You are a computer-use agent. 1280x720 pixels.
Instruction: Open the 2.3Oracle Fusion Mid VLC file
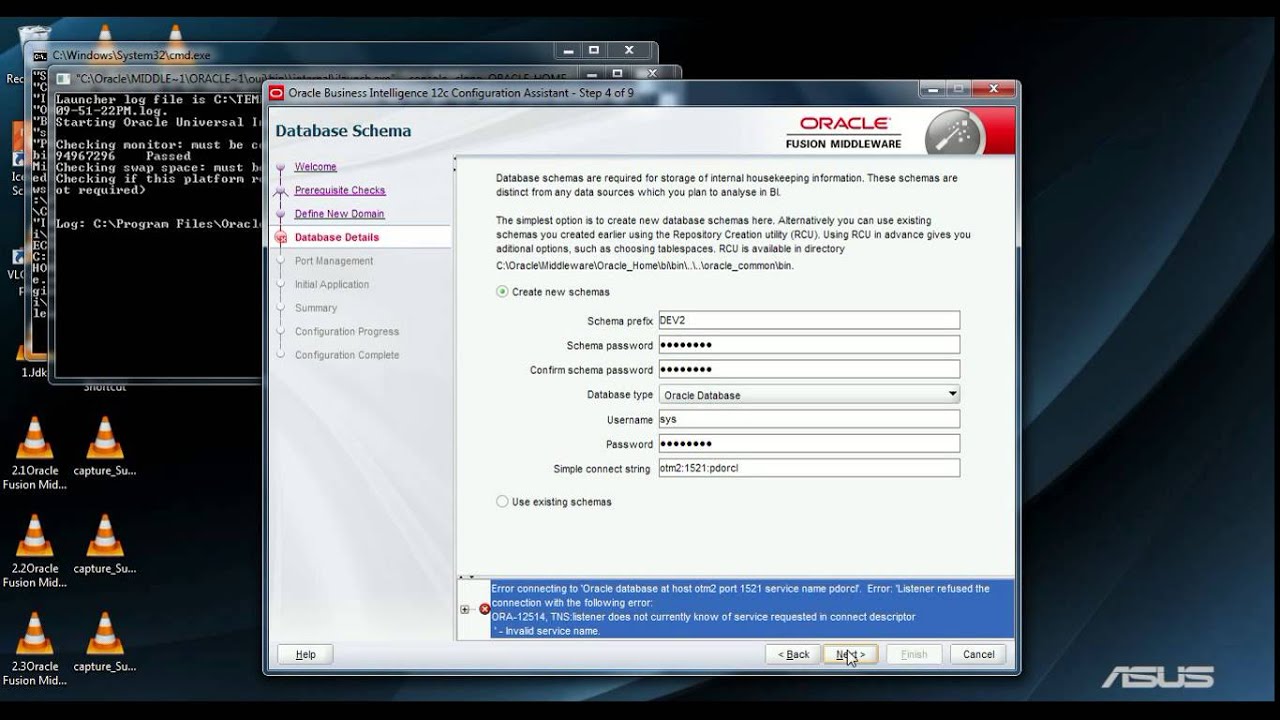(35, 649)
